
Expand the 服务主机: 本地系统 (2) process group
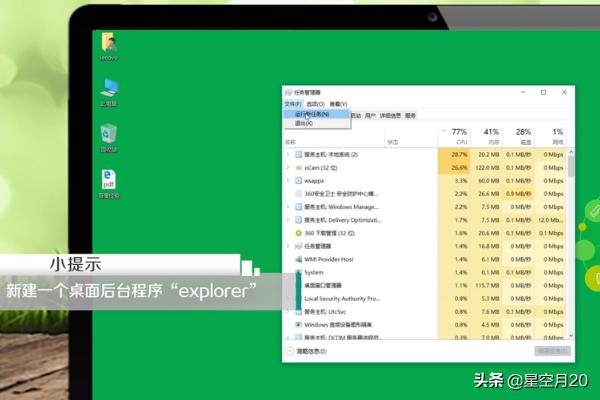click(x=288, y=155)
